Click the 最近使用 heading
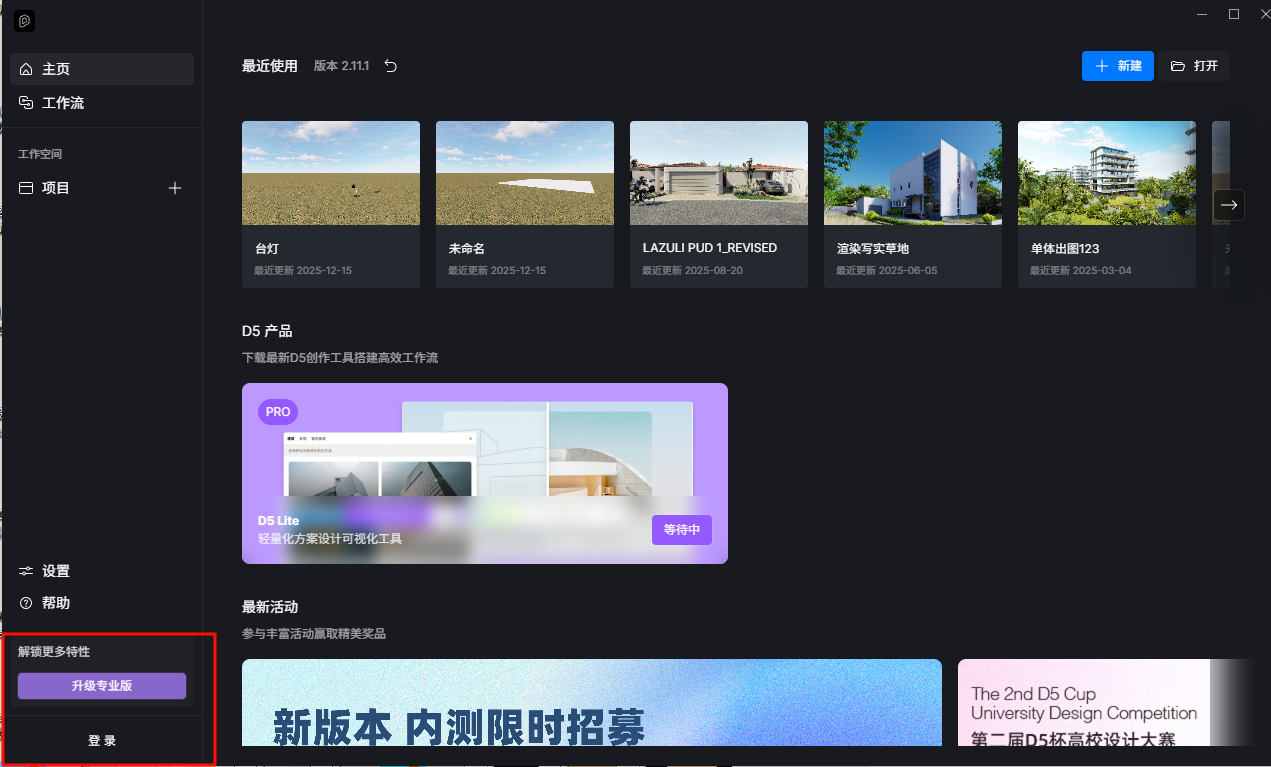The width and height of the screenshot is (1271, 767). pos(270,66)
